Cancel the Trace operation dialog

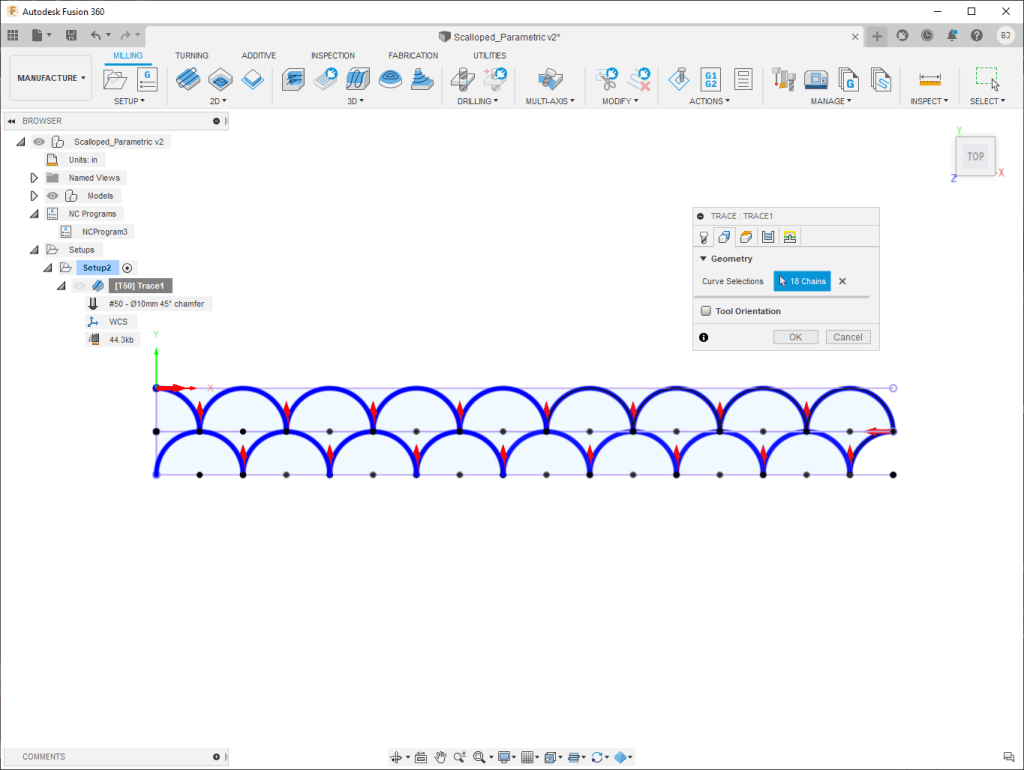pyautogui.click(x=847, y=337)
